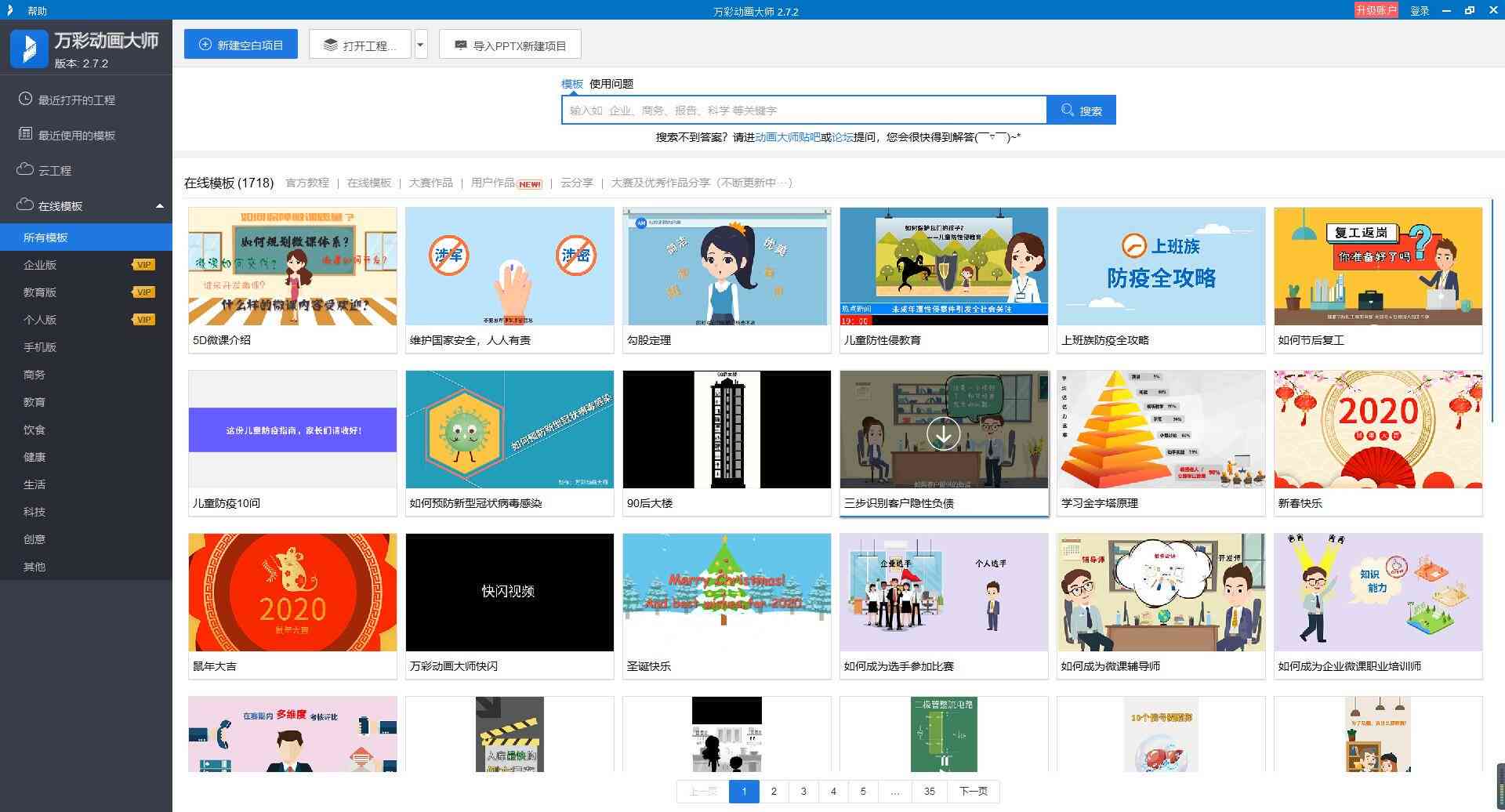This screenshot has height=812, width=1505.
Task: Open 大赛及优秀作品分享 tab
Action: point(702,183)
